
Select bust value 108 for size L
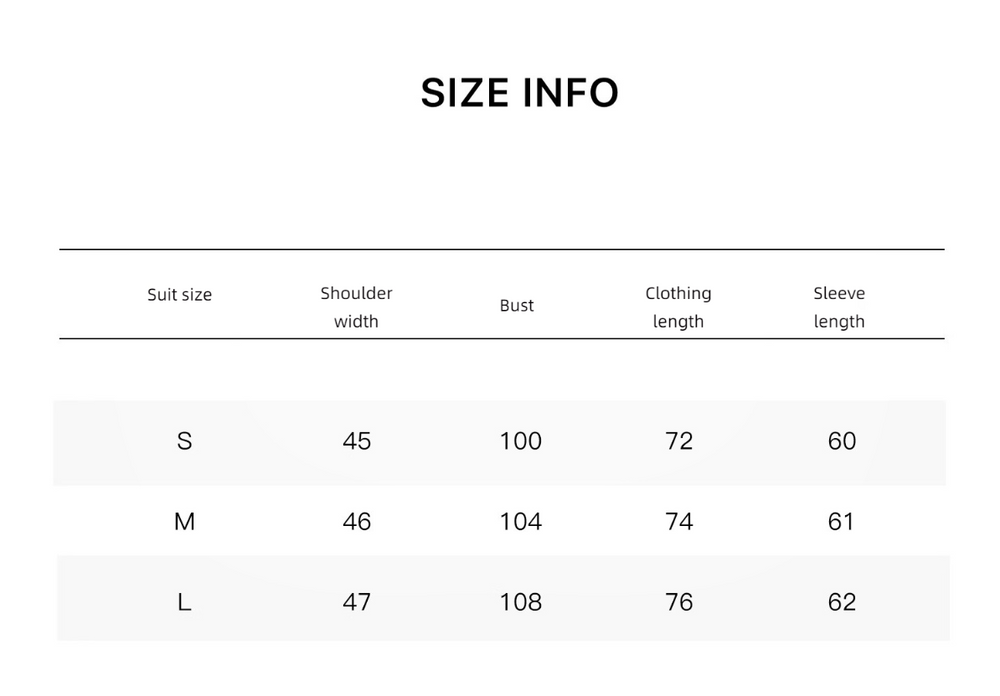[520, 602]
